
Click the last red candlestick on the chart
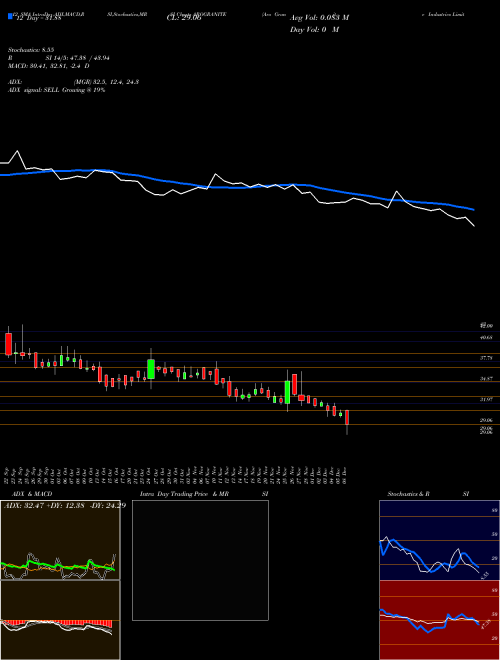347,417
